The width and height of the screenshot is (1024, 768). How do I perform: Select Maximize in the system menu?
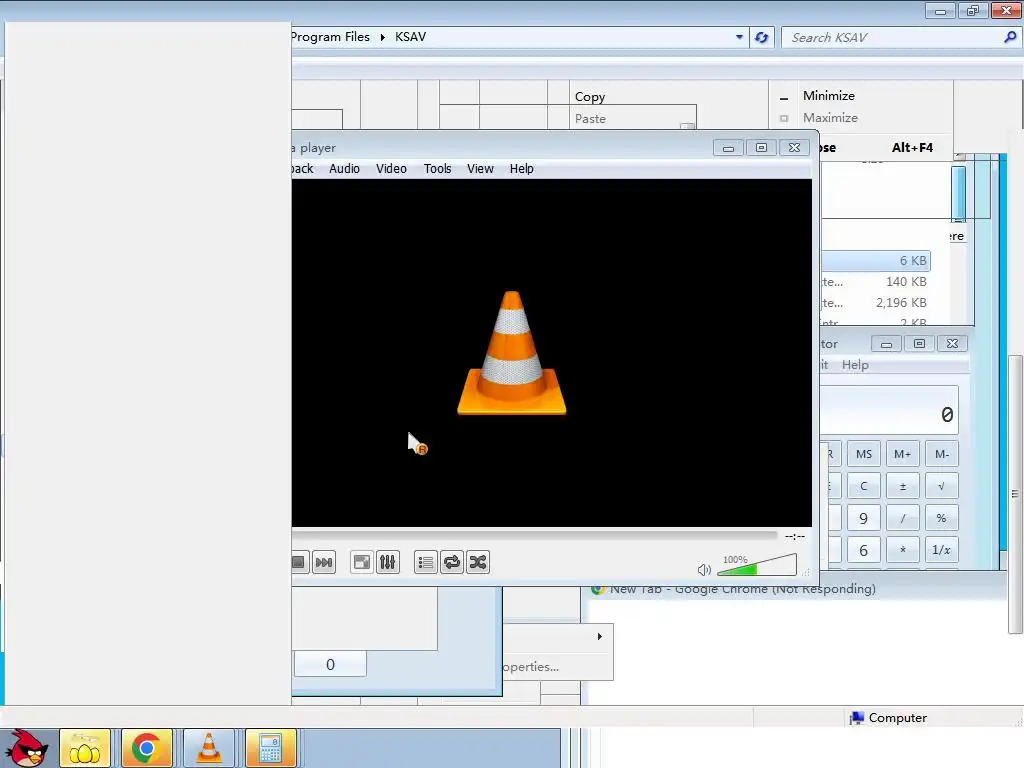click(x=830, y=118)
